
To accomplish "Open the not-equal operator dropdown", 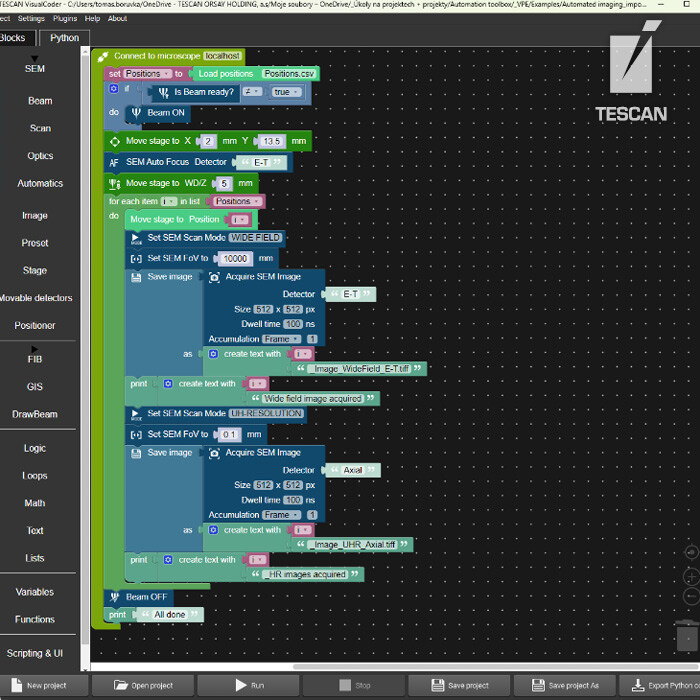I will (251, 92).
